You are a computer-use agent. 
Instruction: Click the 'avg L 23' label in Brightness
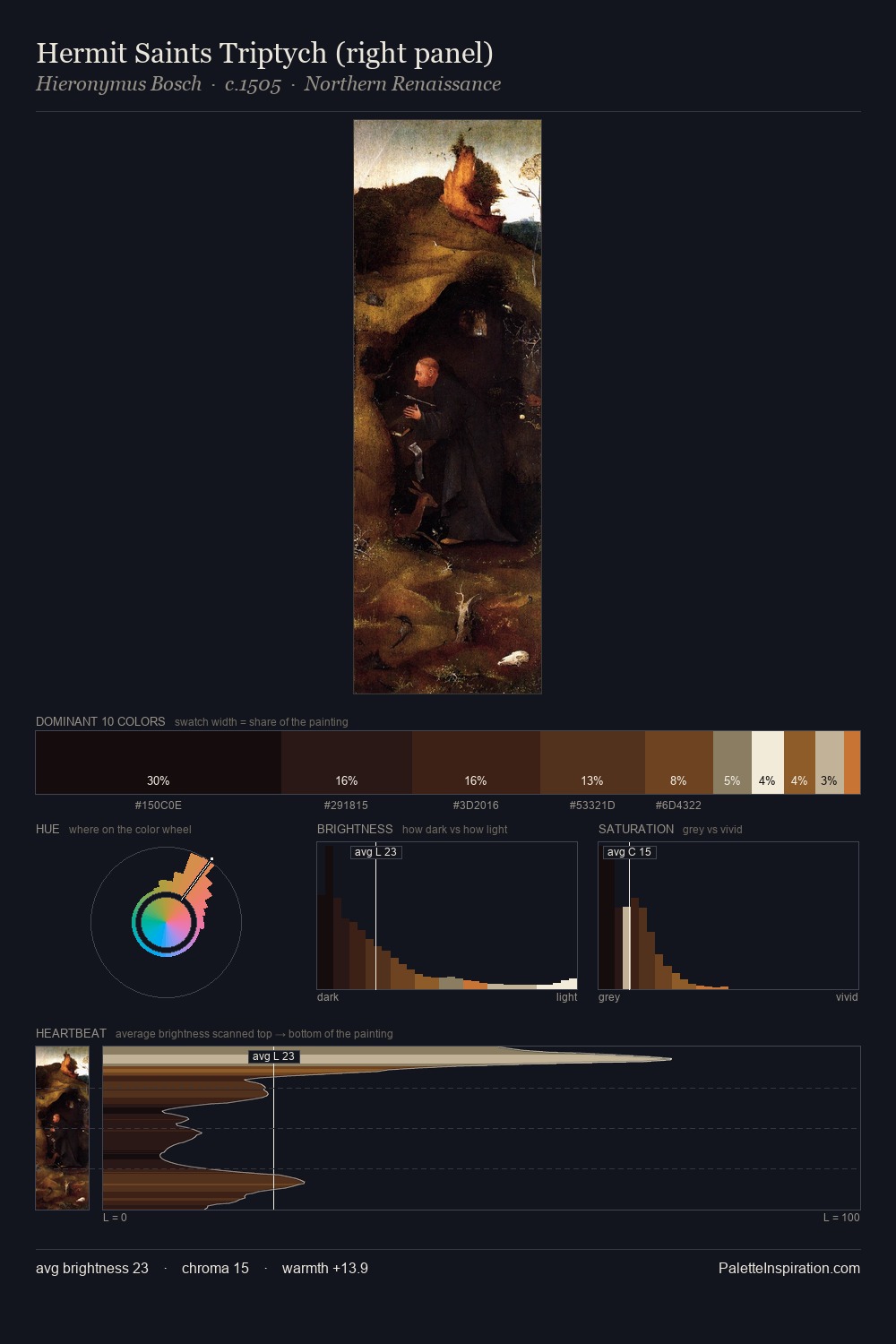375,852
